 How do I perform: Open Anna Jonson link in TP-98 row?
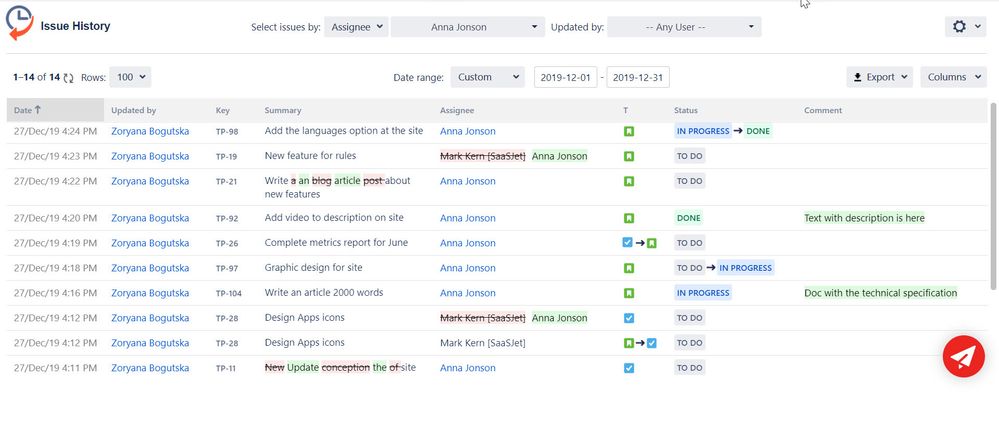pyautogui.click(x=468, y=131)
